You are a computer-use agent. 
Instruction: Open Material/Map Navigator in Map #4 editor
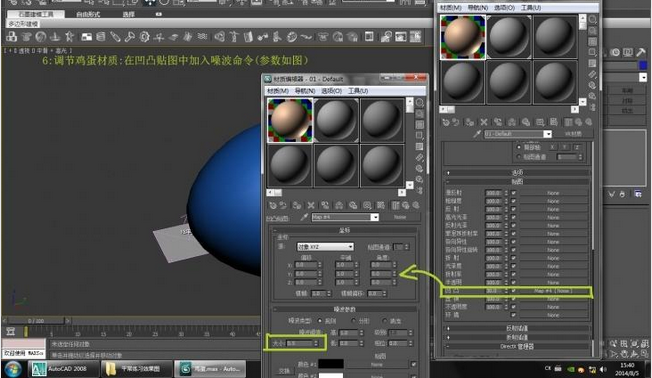point(420,190)
